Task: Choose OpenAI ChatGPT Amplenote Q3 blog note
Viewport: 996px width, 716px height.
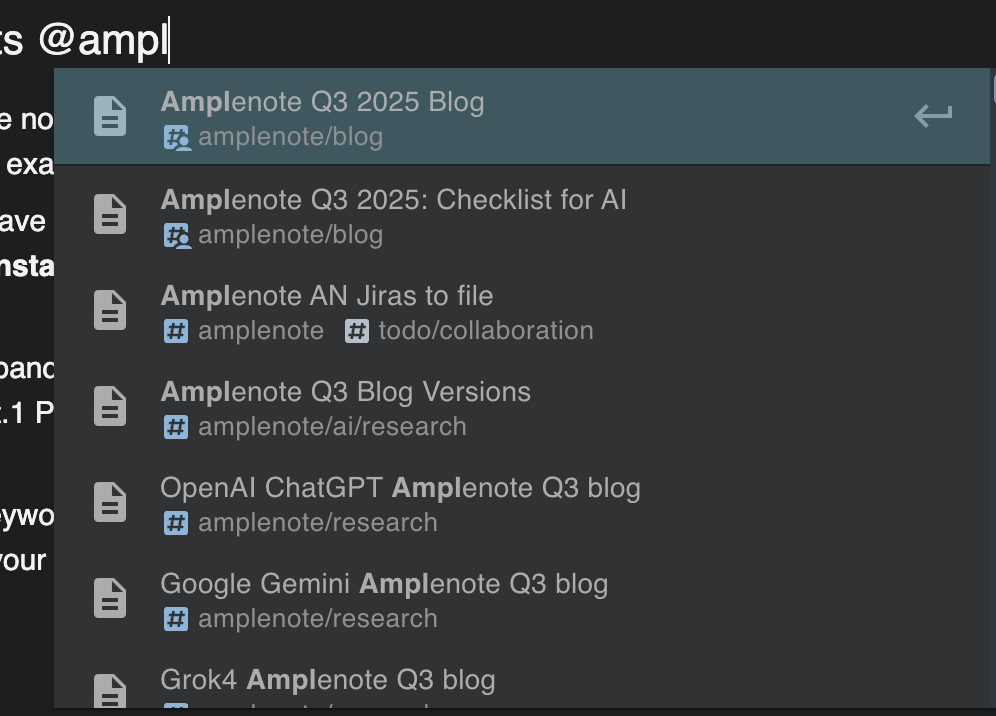Action: [x=400, y=488]
